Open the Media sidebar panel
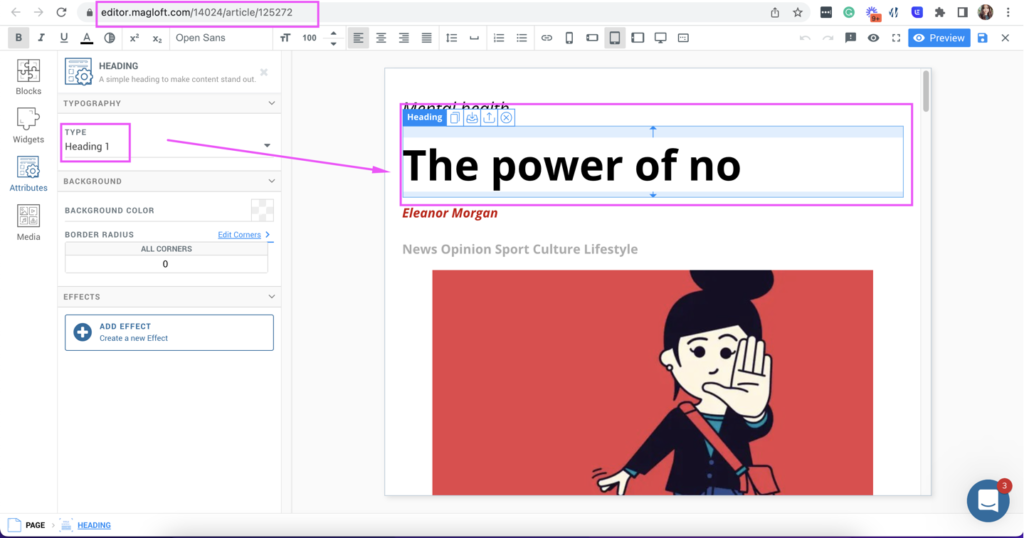This screenshot has width=1024, height=538. (28, 223)
